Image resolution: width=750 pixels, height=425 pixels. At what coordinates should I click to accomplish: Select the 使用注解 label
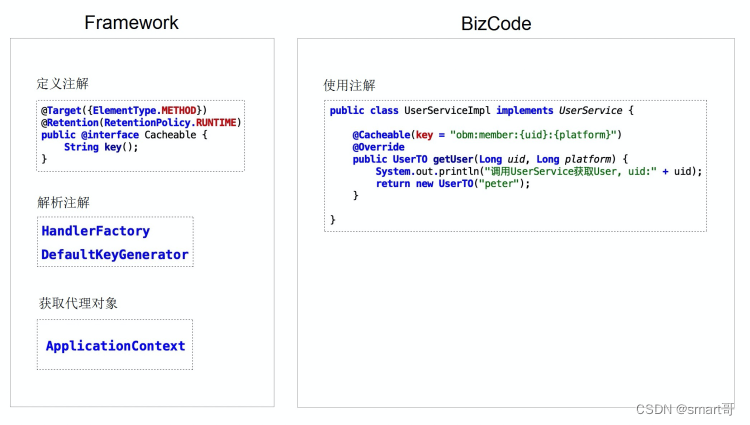tap(349, 85)
